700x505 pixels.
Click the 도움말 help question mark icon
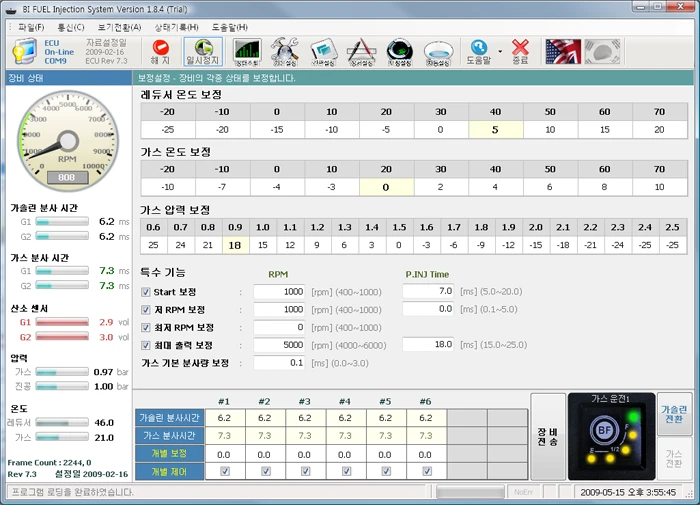(x=479, y=47)
